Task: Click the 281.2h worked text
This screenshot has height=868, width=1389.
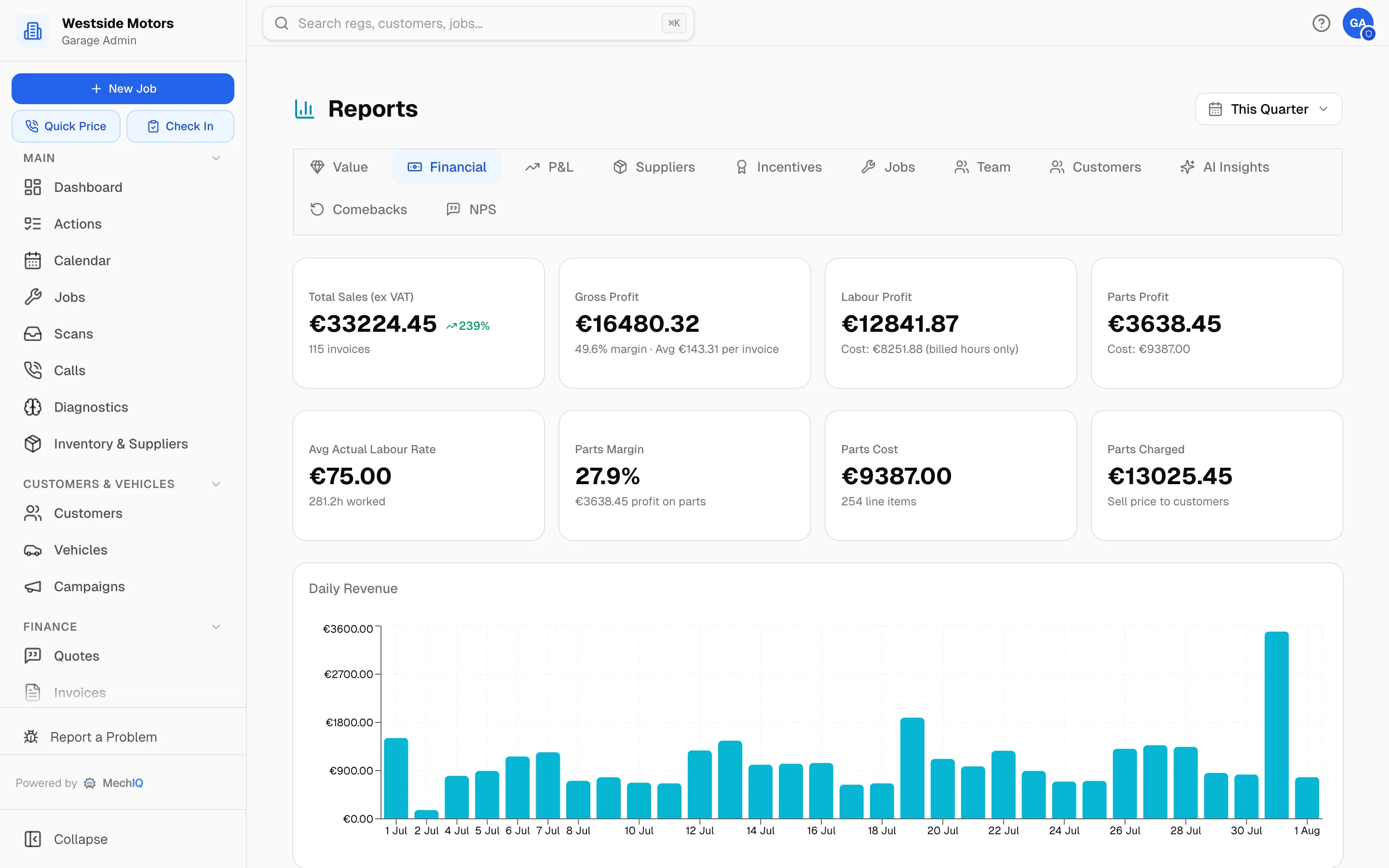Action: tap(347, 501)
